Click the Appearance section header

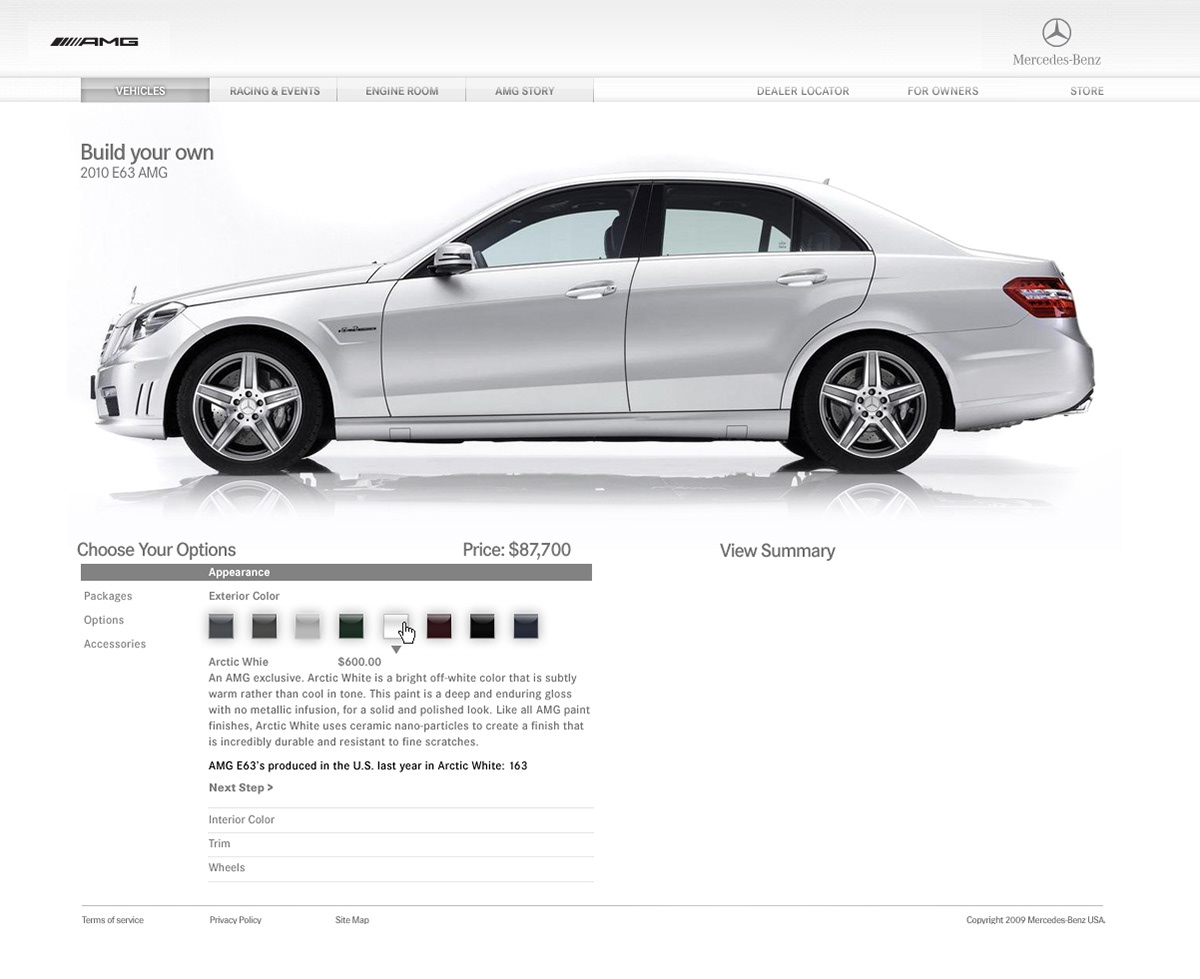[336, 572]
